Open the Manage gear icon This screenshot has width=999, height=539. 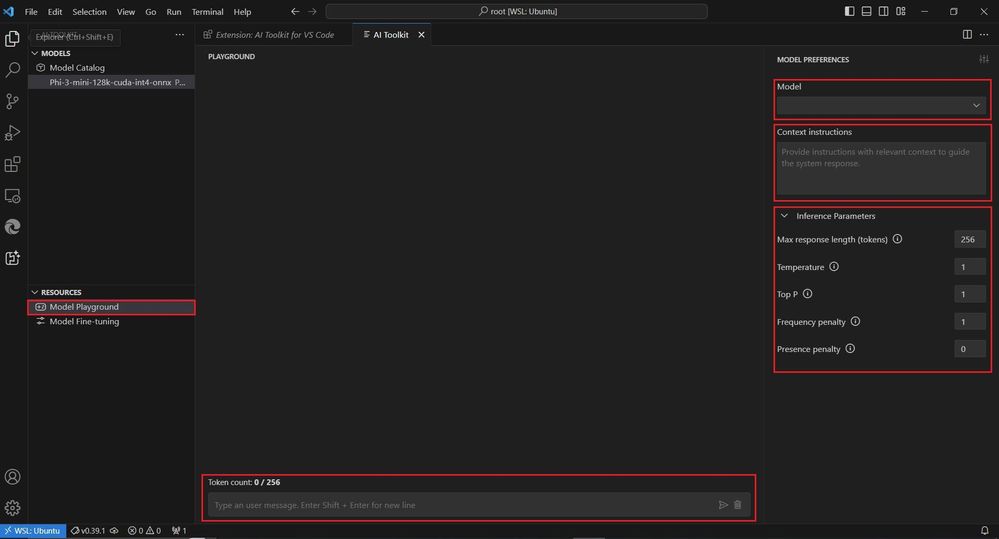click(x=12, y=508)
